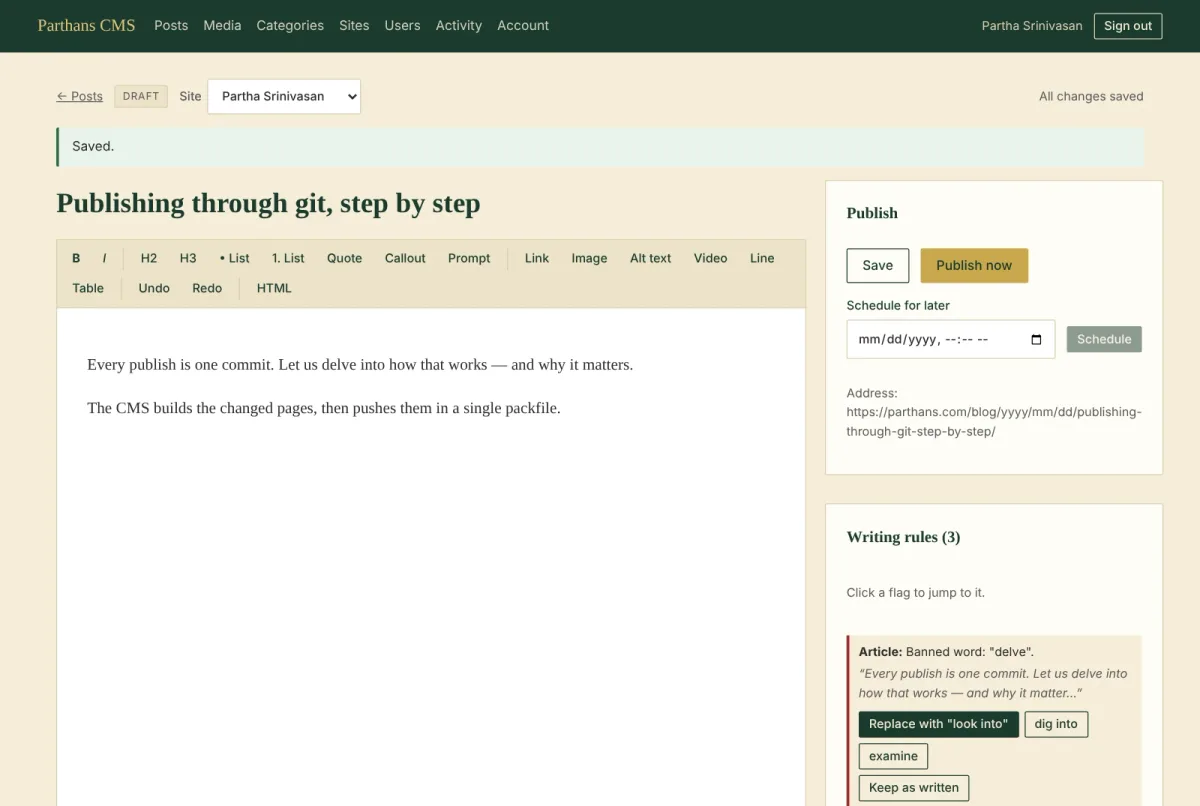
Task: Sign out of the CMS
Action: coord(1128,26)
